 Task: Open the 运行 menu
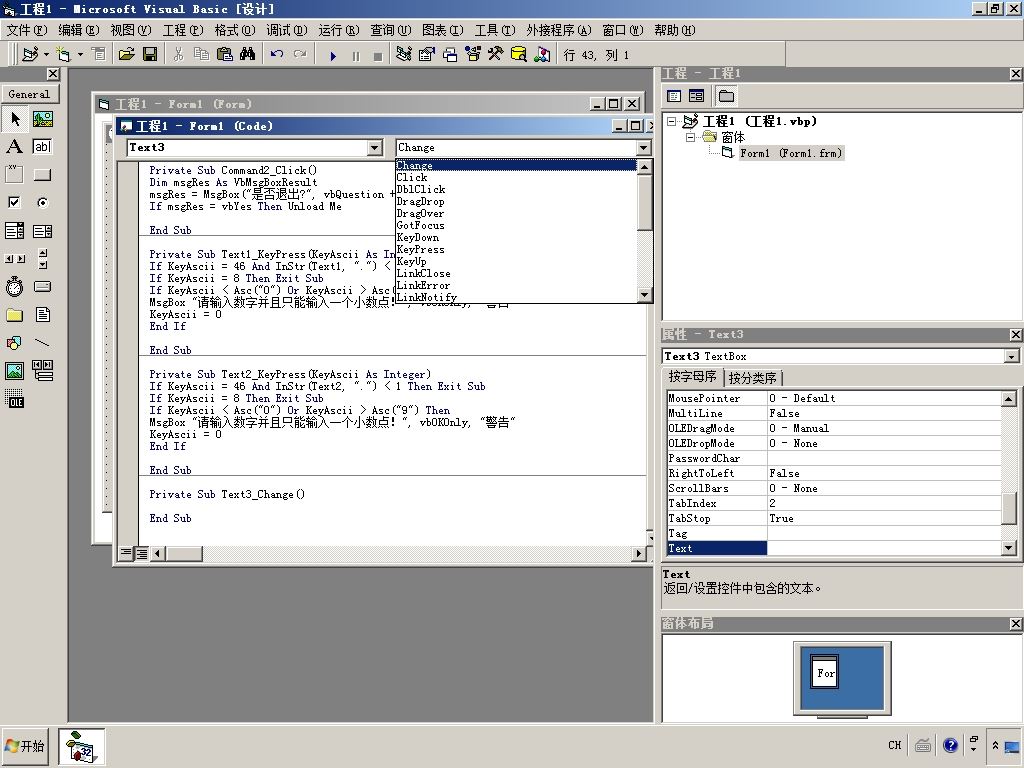point(339,30)
